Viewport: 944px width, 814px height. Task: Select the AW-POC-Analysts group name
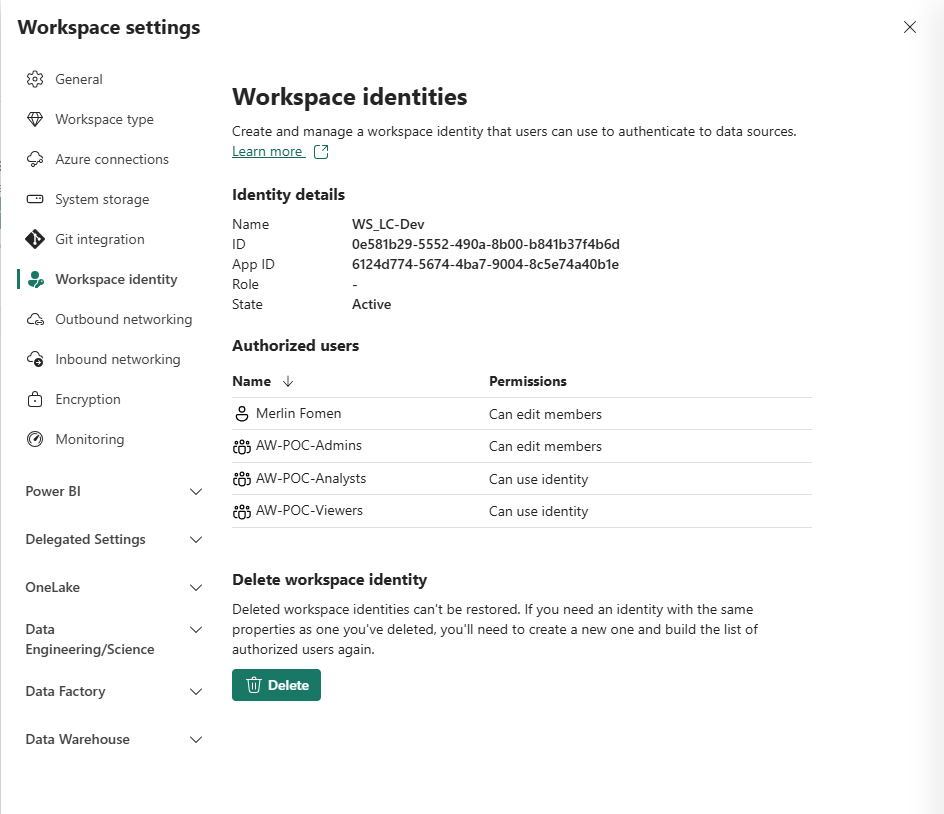pos(311,478)
